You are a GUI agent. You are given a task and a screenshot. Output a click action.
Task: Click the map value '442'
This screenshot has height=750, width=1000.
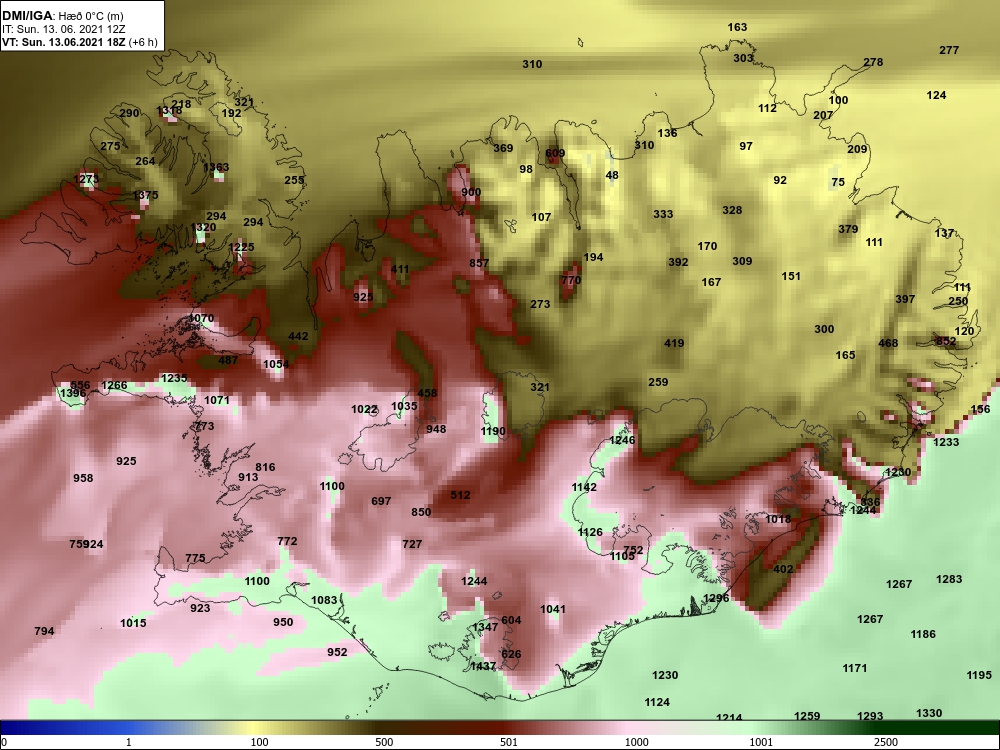298,336
